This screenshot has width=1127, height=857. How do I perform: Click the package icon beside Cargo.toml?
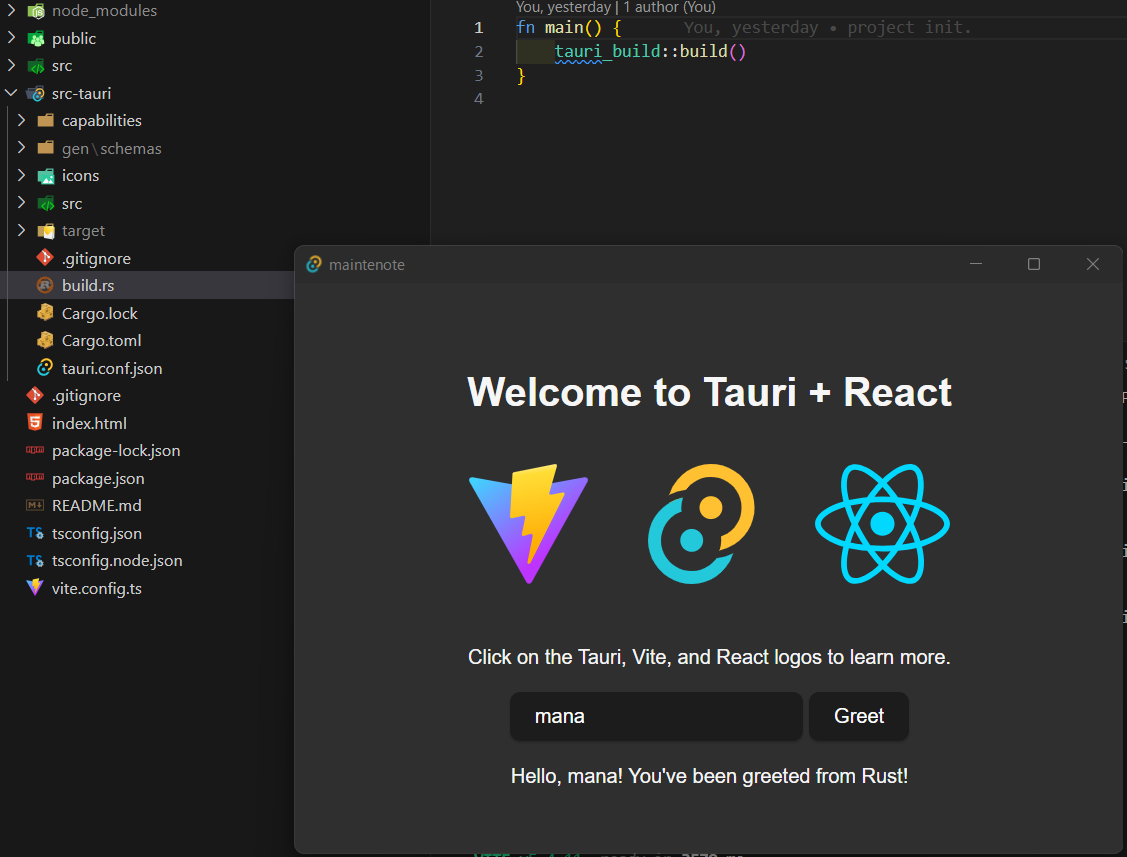coord(45,340)
